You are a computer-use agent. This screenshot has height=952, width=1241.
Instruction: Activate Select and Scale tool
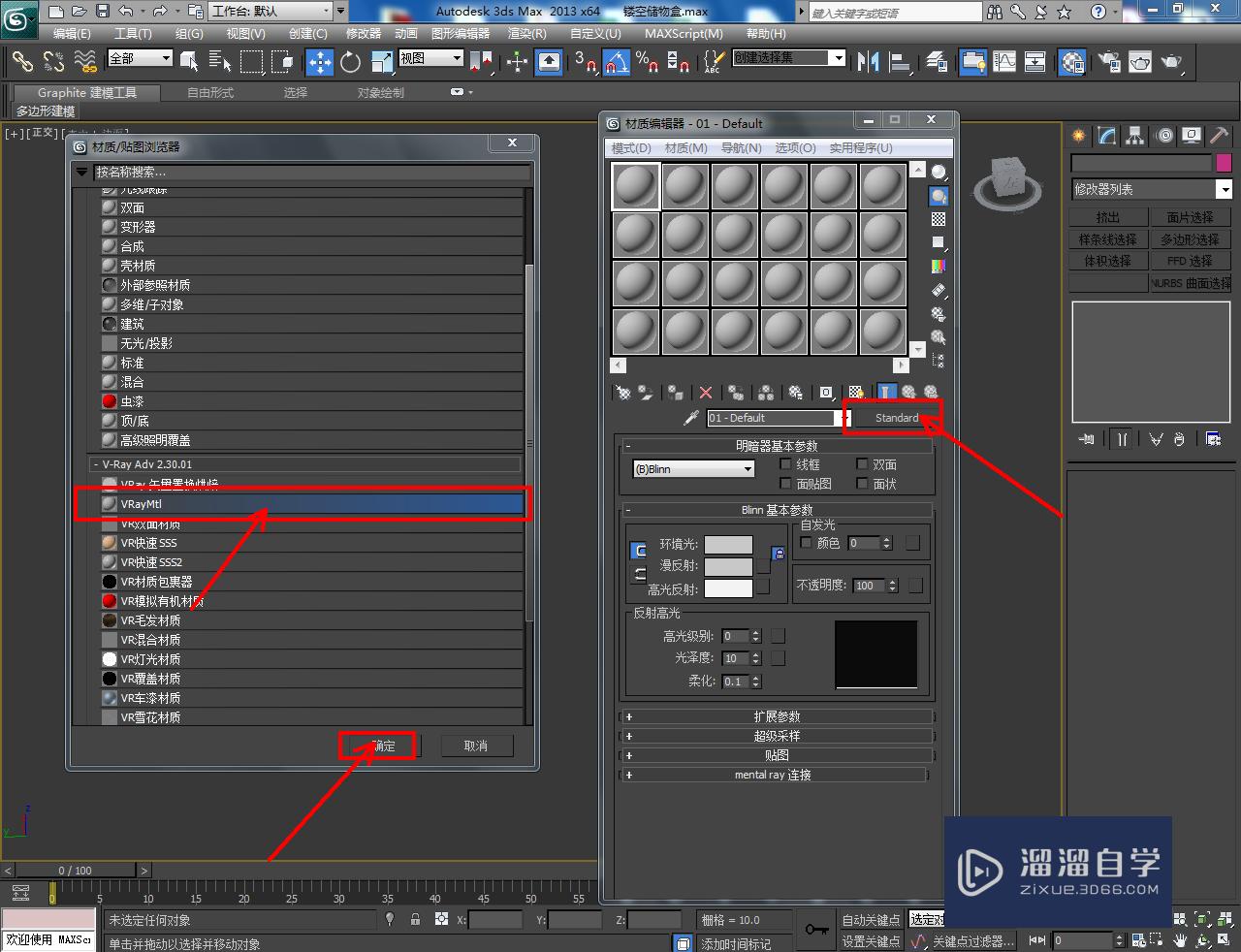382,62
